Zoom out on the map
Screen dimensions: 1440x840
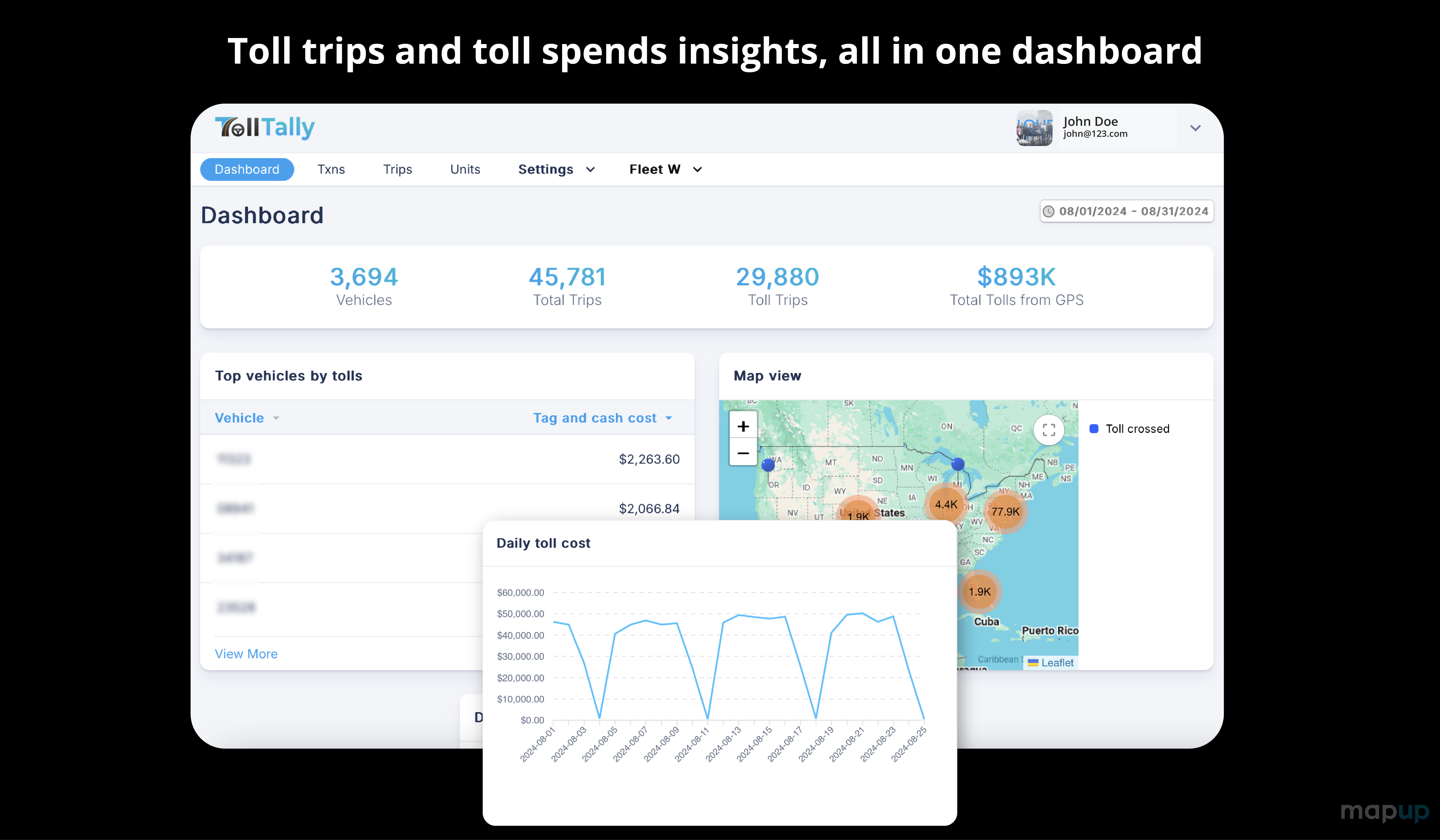743,453
